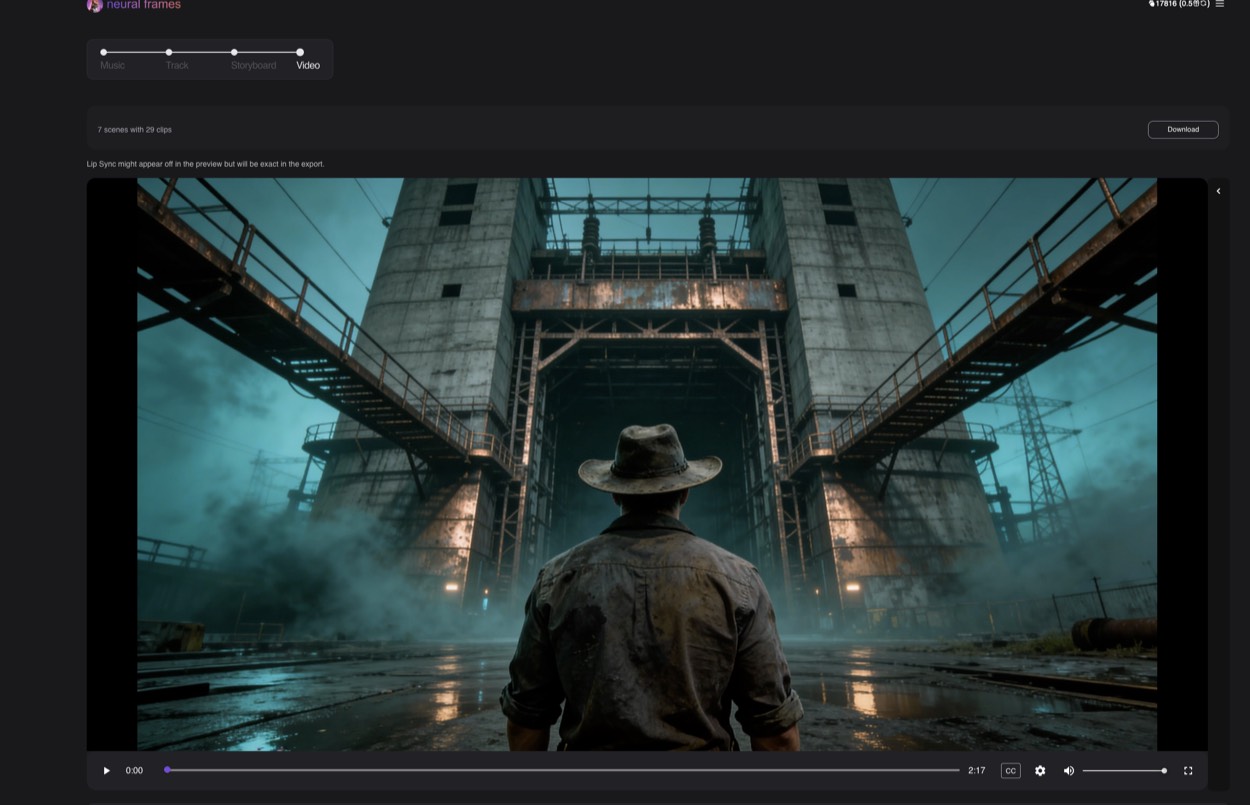Select the Video step label
This screenshot has width=1250, height=805.
click(308, 65)
